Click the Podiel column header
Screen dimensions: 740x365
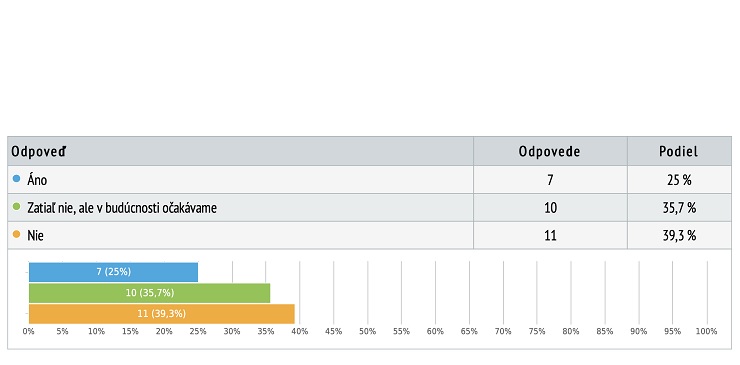[679, 152]
